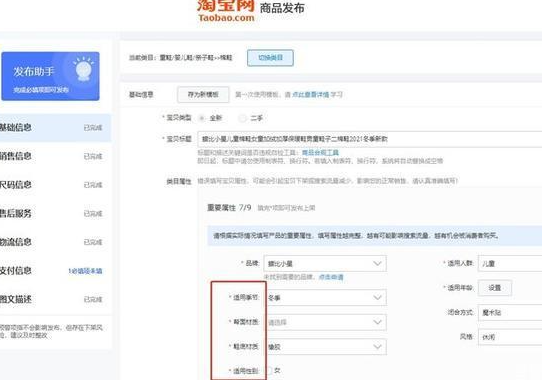Check the 女 gender checkbox
542x380 pixels.
point(269,371)
